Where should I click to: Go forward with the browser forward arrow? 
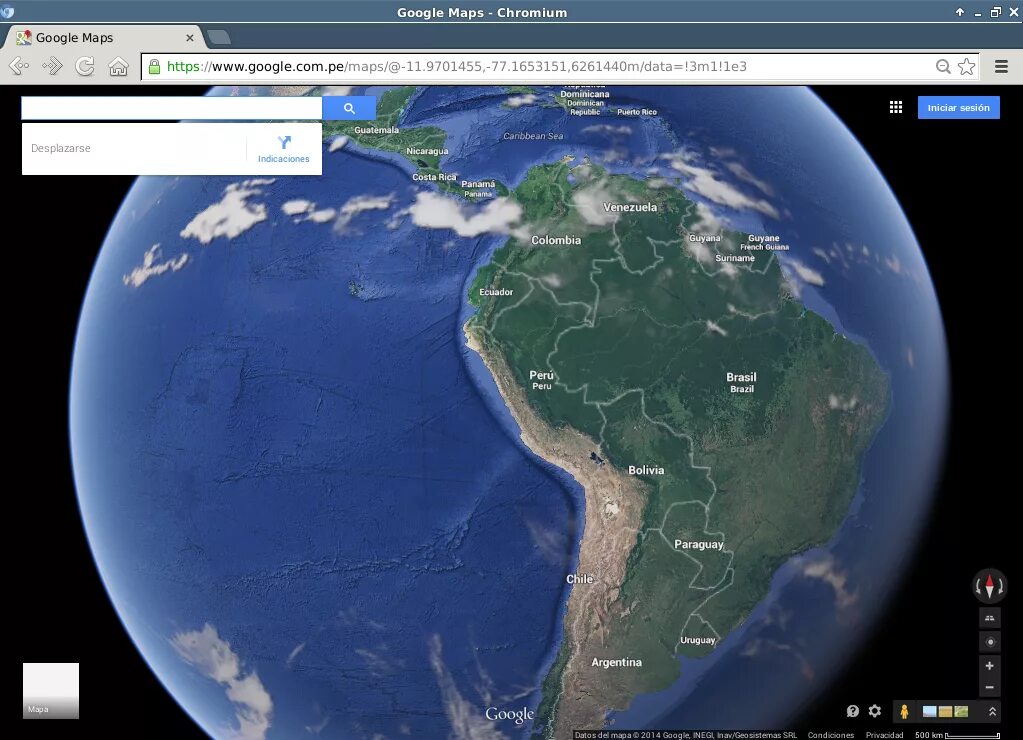(52, 66)
